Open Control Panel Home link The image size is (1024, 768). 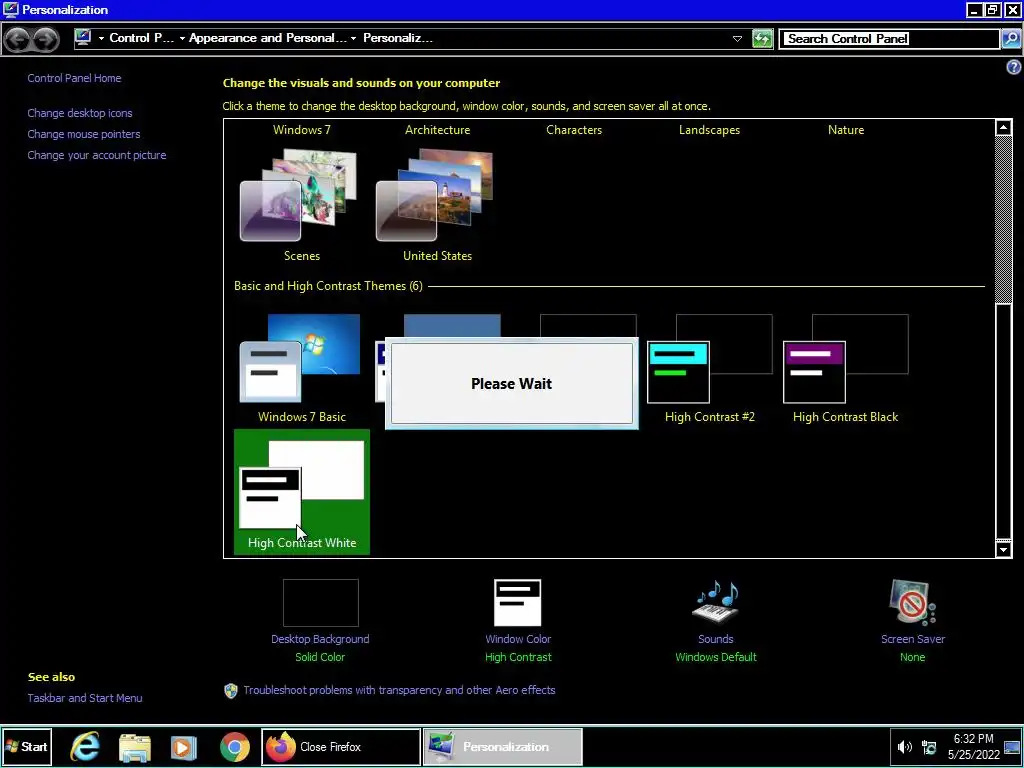point(74,78)
